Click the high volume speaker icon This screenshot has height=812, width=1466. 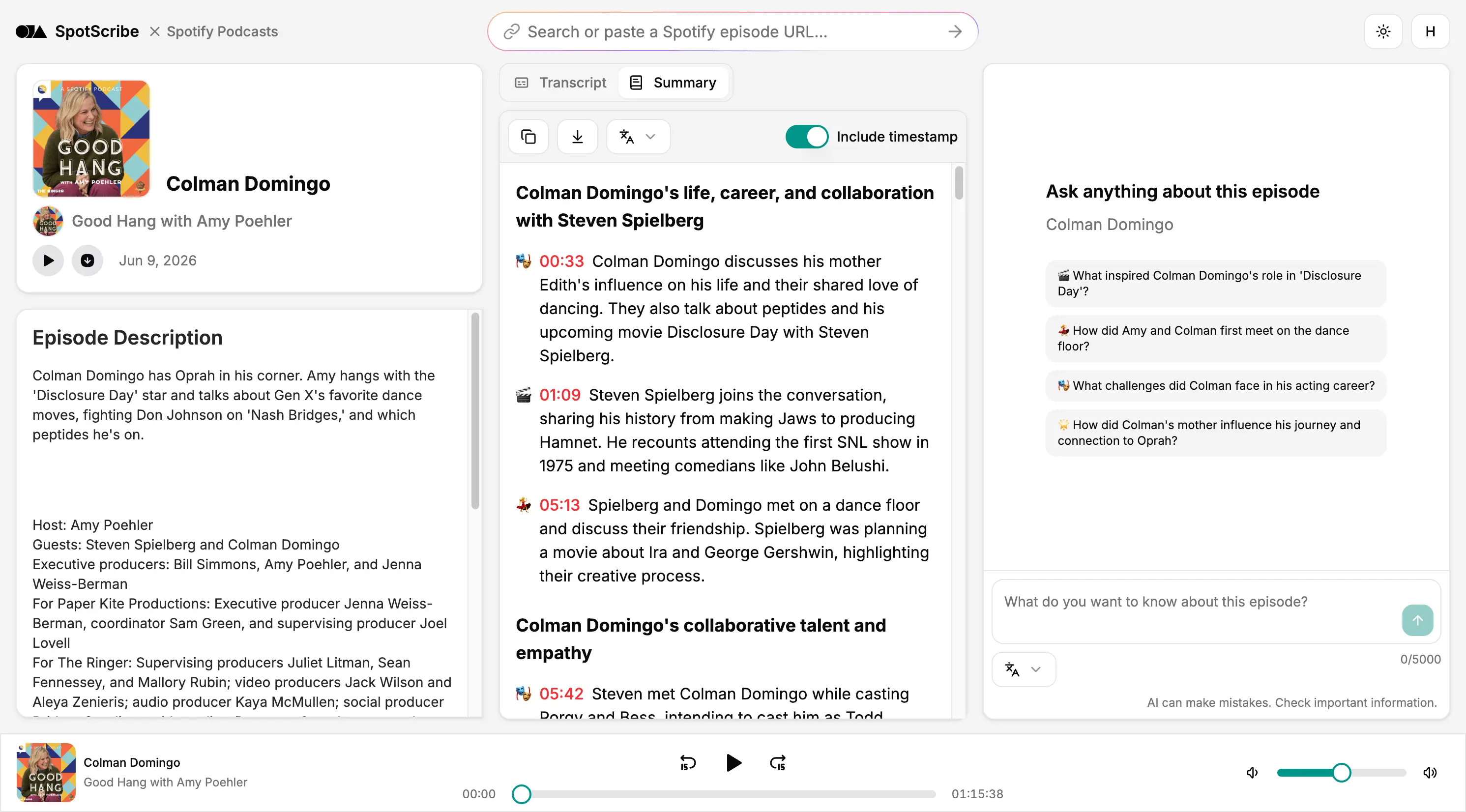[1430, 773]
